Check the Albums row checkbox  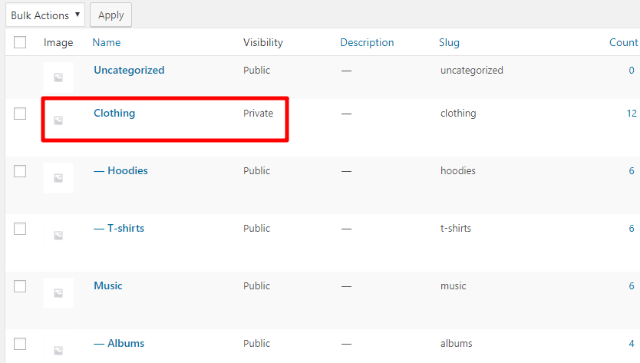tap(20, 344)
